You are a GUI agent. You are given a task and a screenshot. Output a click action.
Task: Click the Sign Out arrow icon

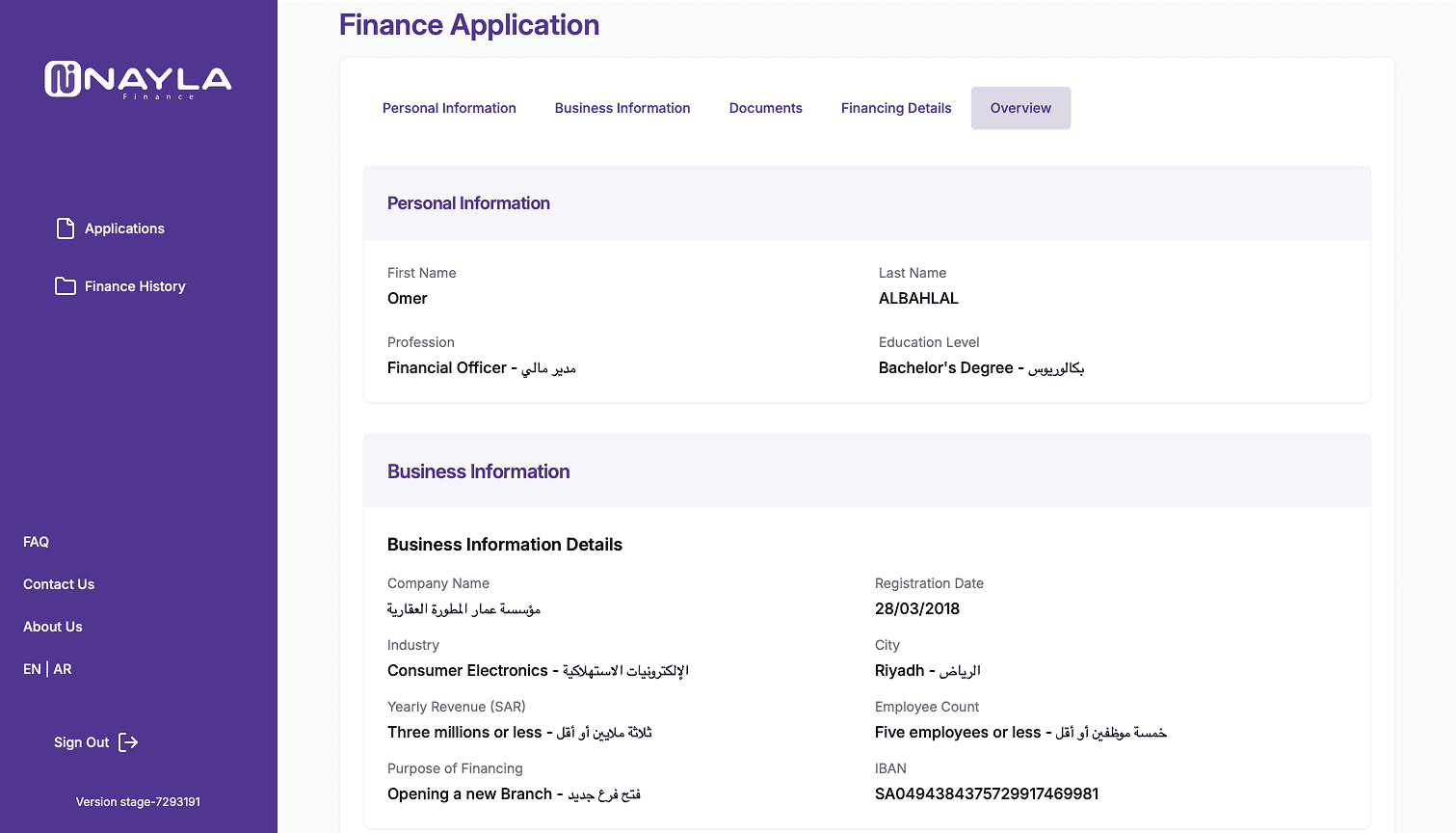(128, 741)
